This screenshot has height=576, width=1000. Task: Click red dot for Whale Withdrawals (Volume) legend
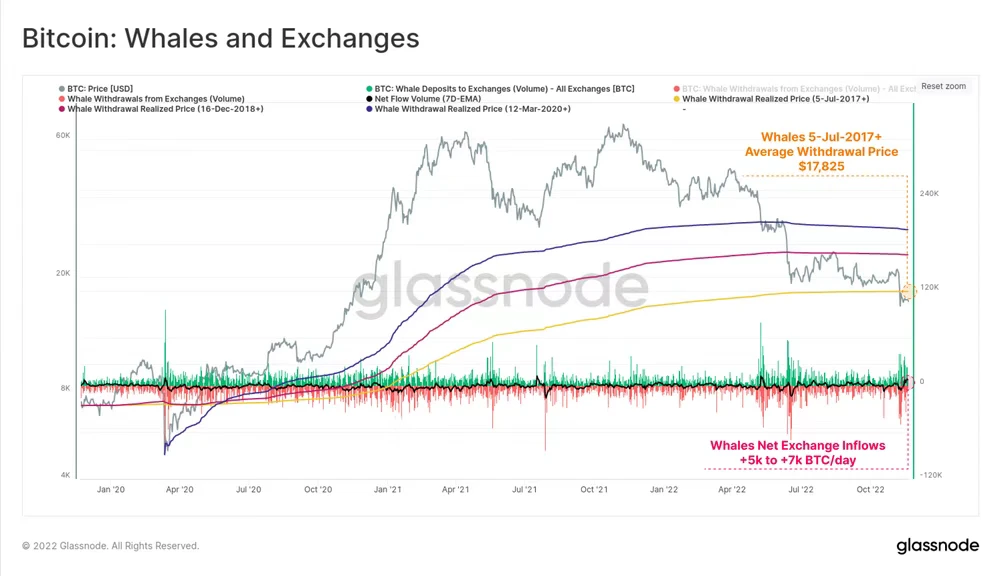[62, 99]
